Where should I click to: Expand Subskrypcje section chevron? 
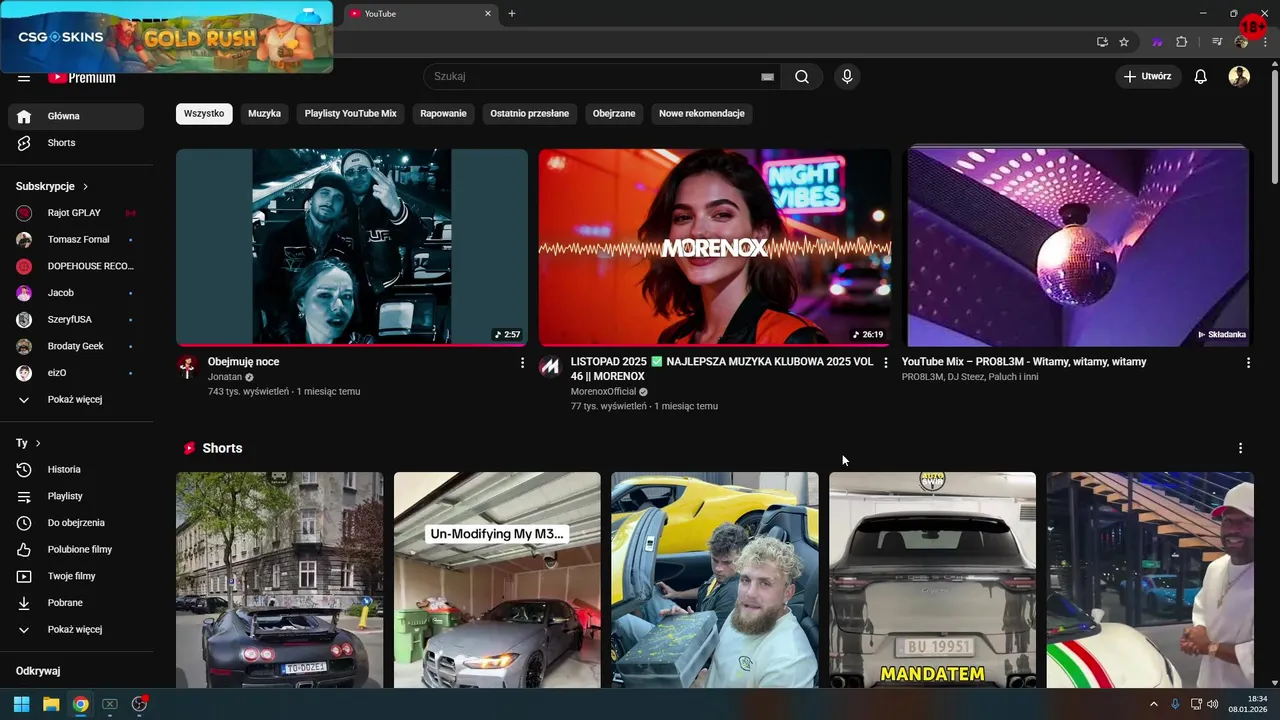[85, 187]
